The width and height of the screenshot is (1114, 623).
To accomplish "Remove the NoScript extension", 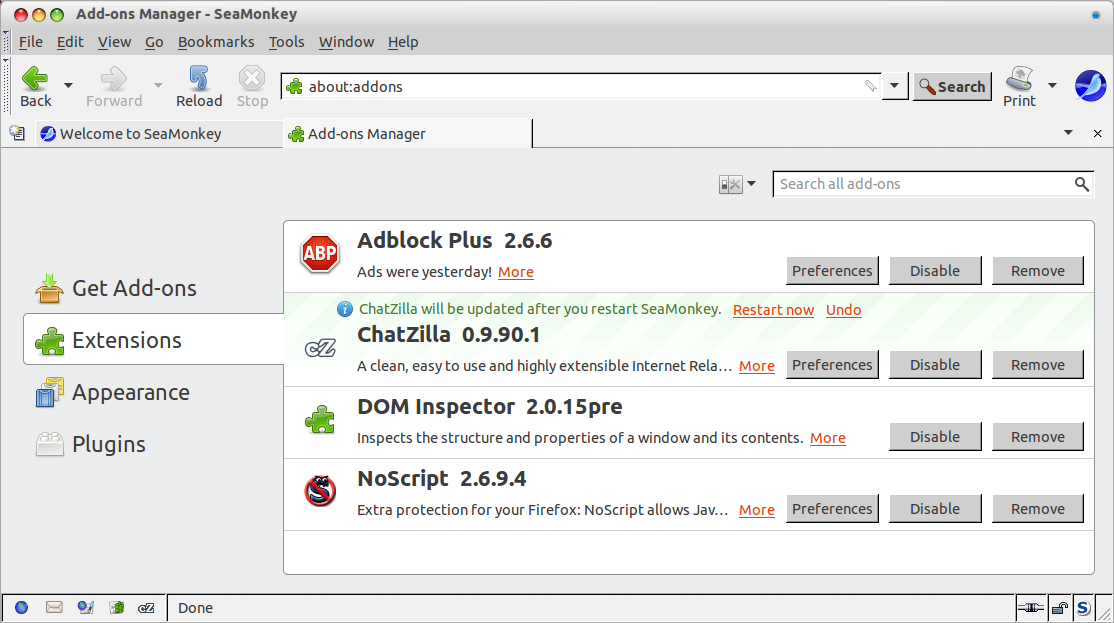I will point(1038,509).
